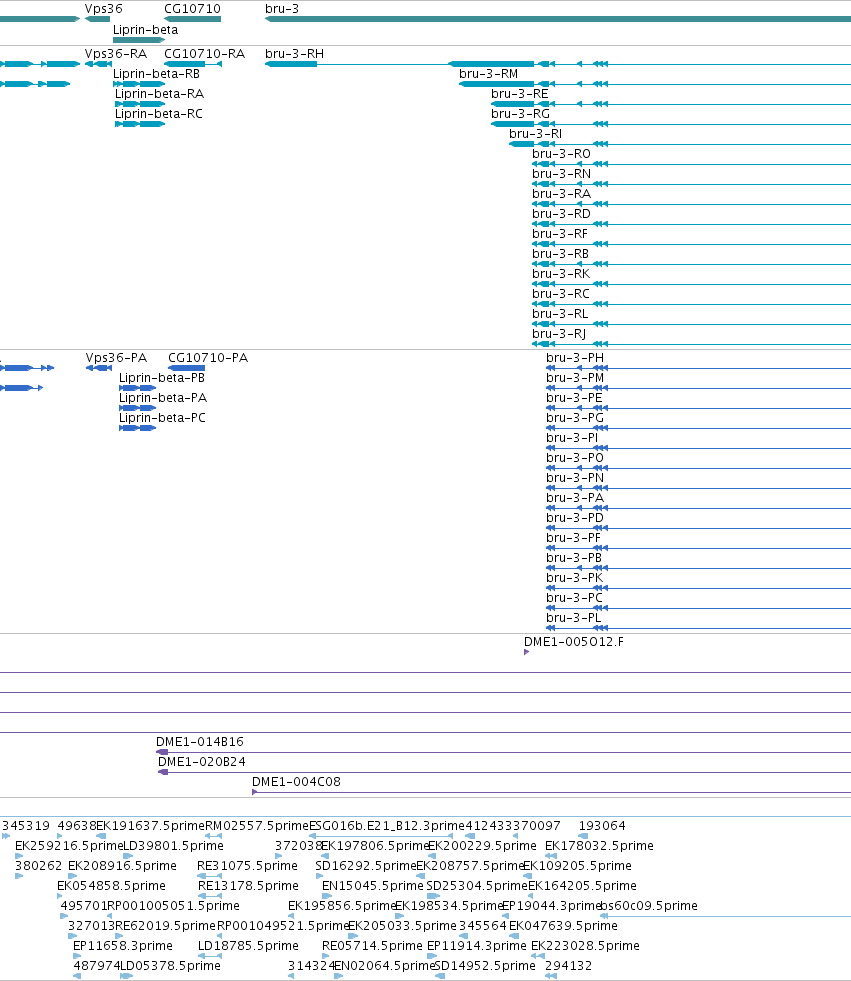Select EST label LD18785.5prime
Screen dimensions: 851x981
[x=248, y=946]
